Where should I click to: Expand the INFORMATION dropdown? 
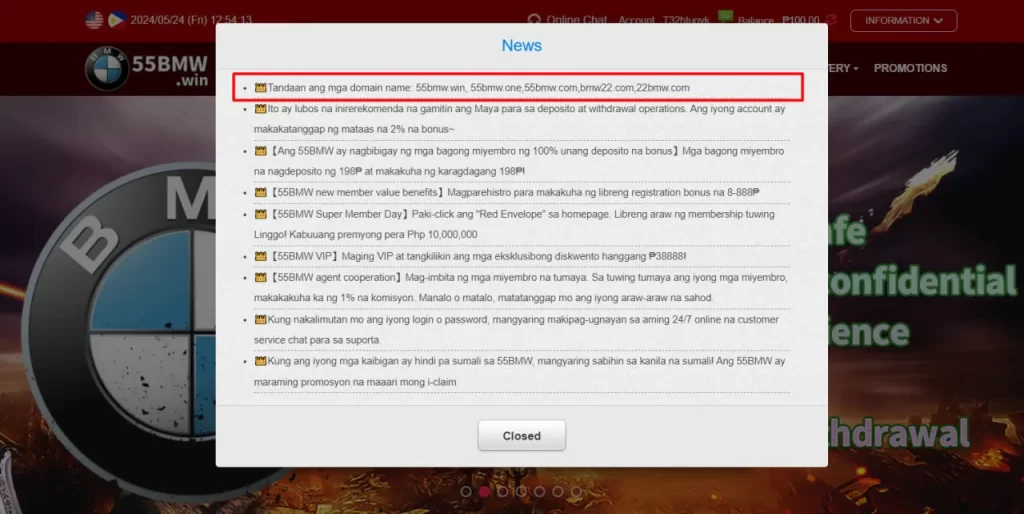click(x=903, y=20)
